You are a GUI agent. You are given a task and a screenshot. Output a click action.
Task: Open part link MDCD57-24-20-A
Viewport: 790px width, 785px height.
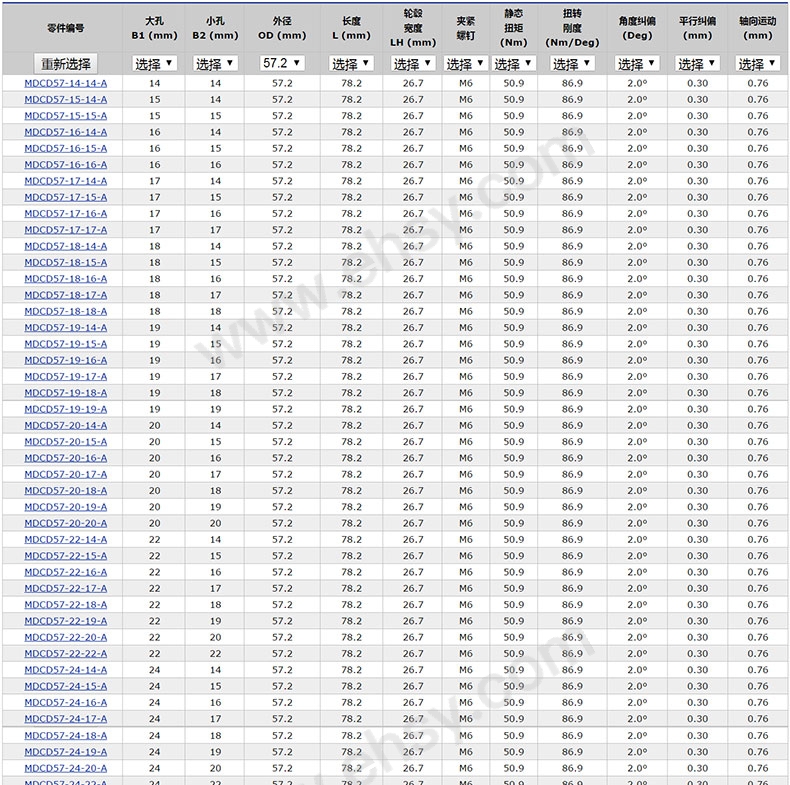point(65,768)
